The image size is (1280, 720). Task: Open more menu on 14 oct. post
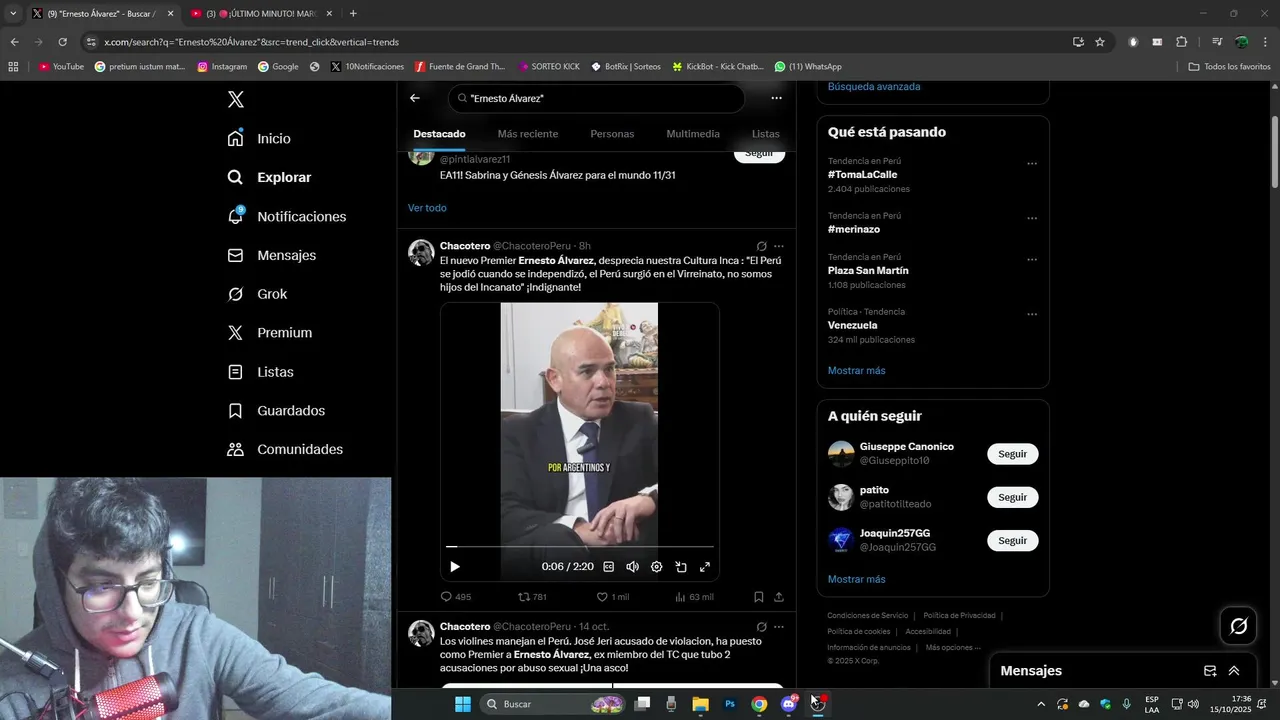coord(779,627)
